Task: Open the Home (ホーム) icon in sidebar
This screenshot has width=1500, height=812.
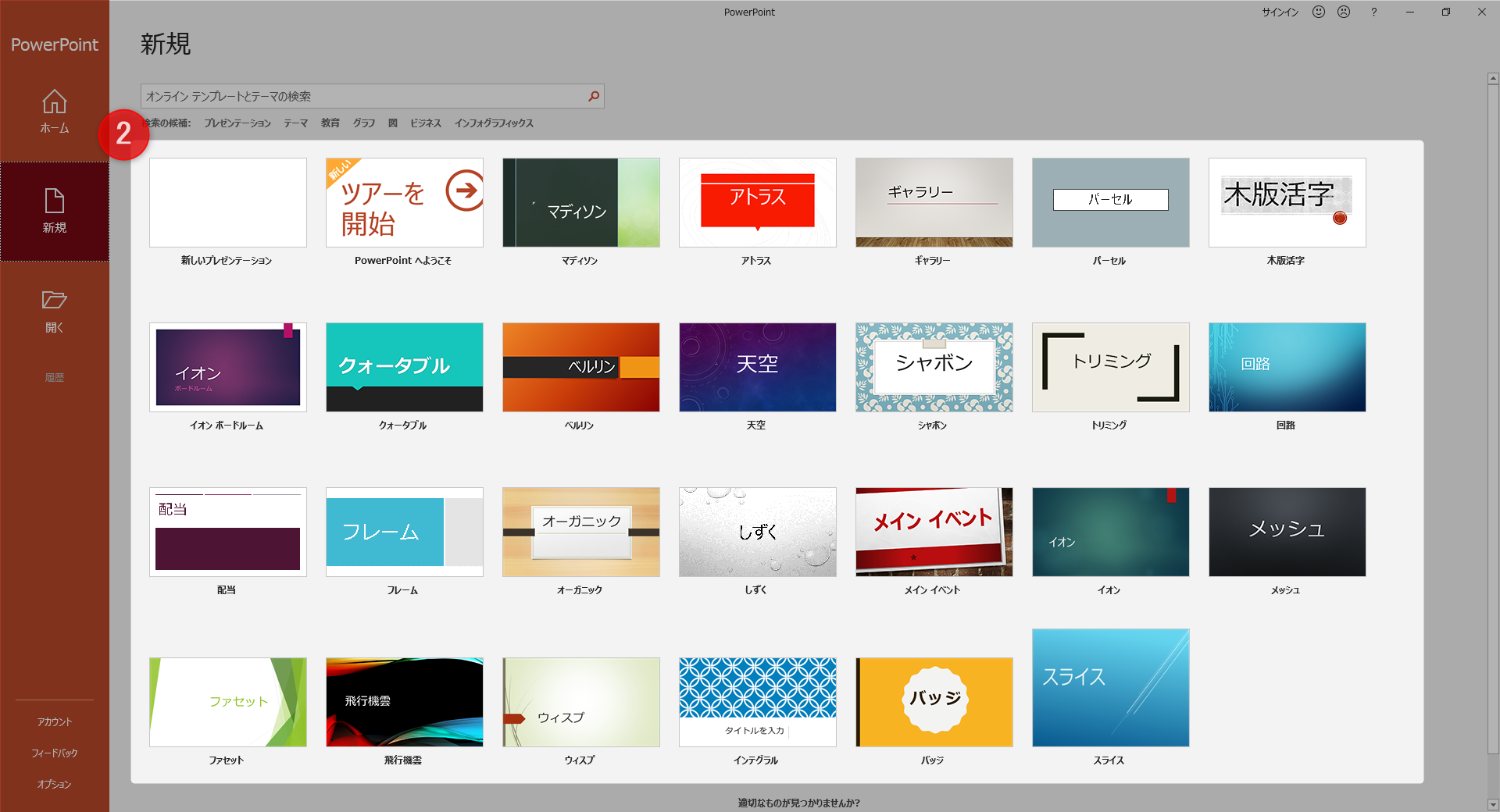Action: (x=54, y=101)
